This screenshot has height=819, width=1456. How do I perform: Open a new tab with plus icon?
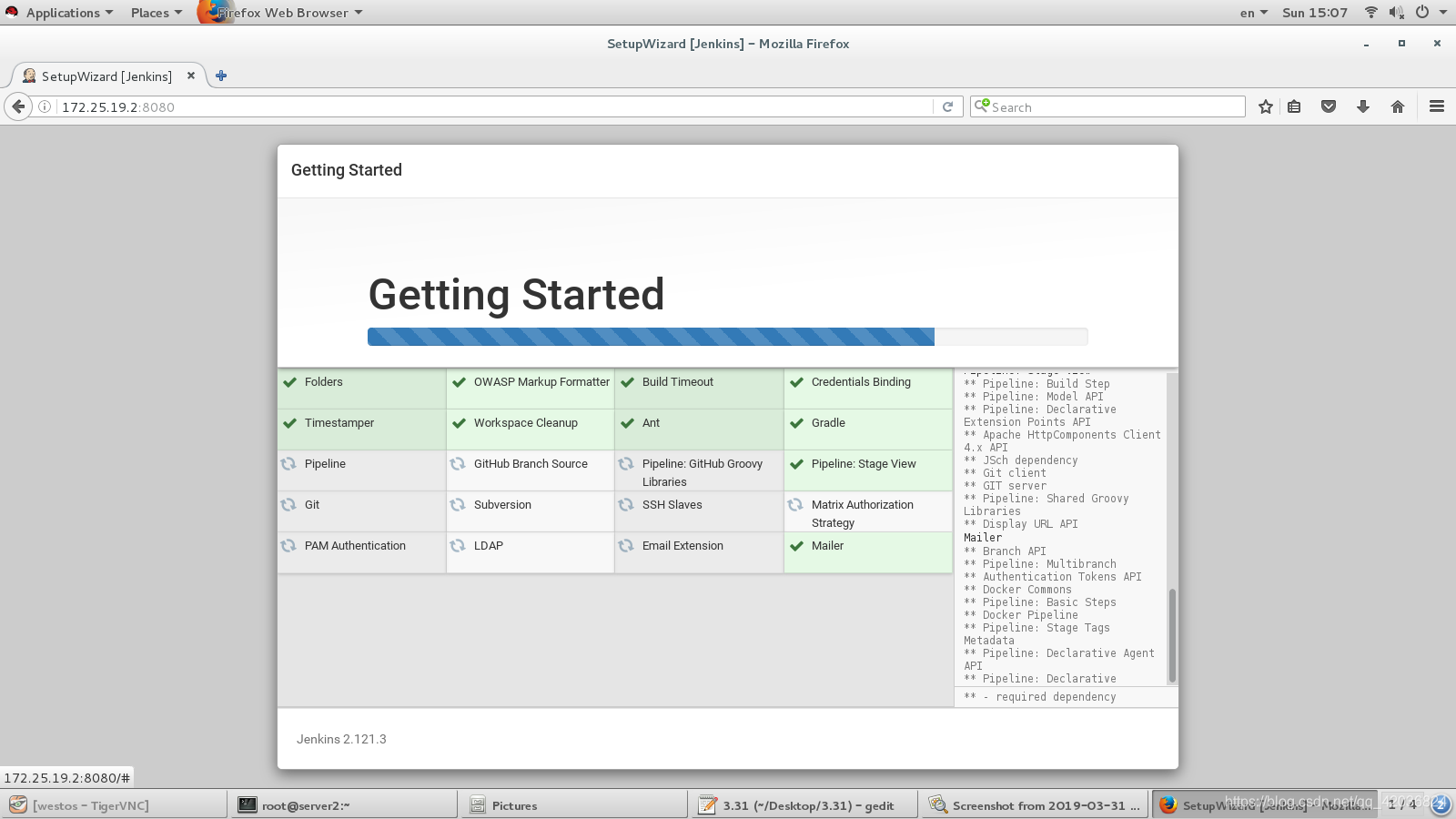[x=221, y=76]
